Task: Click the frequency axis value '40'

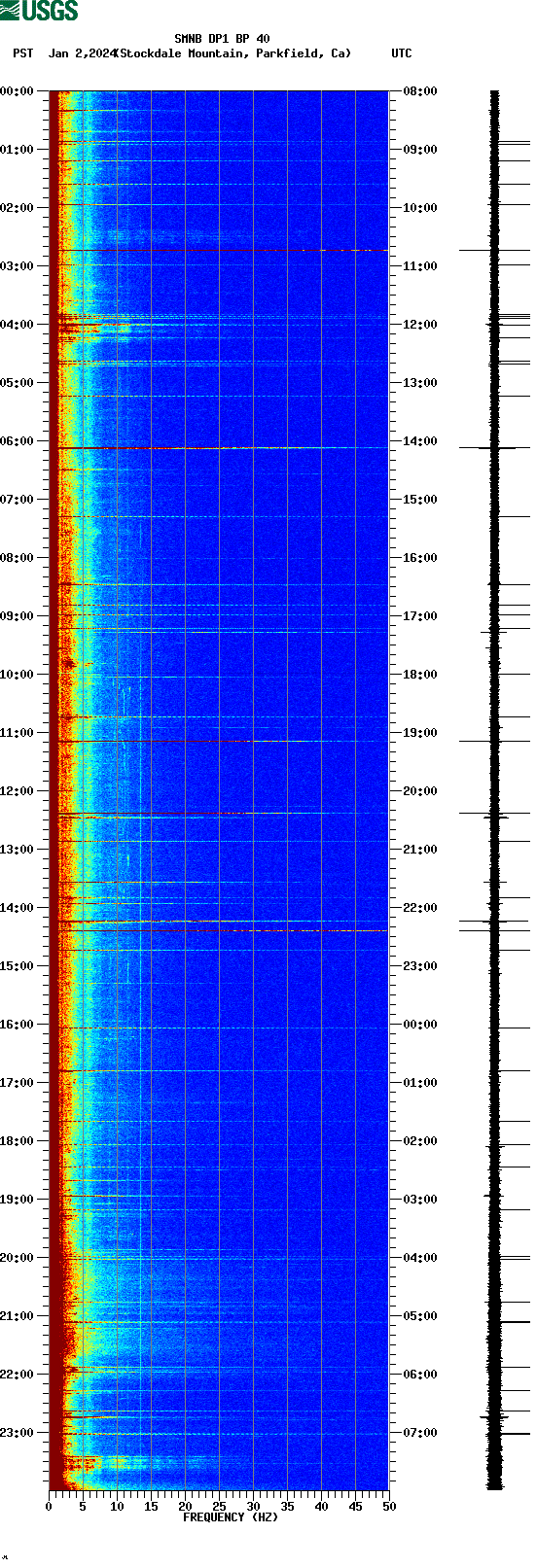Action: [321, 1507]
